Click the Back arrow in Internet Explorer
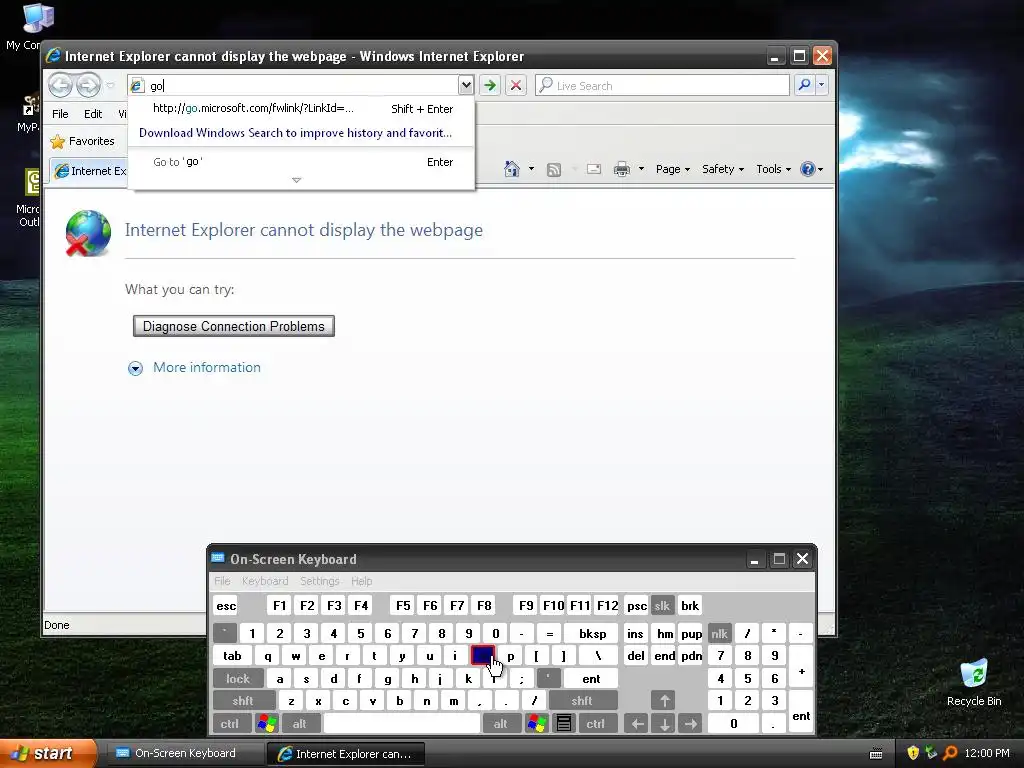 point(60,85)
